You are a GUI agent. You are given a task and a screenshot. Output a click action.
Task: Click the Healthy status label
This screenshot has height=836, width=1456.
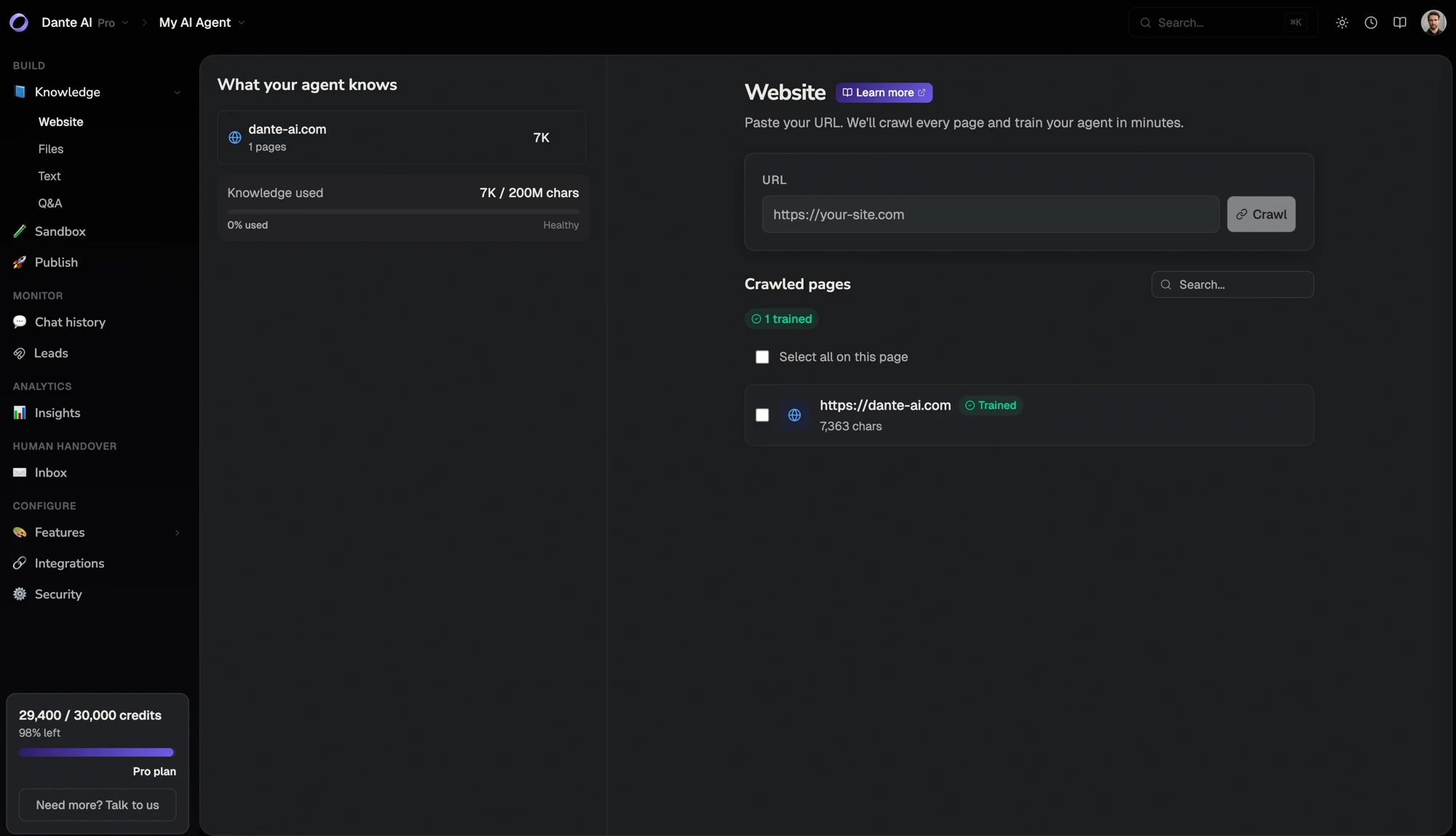561,226
